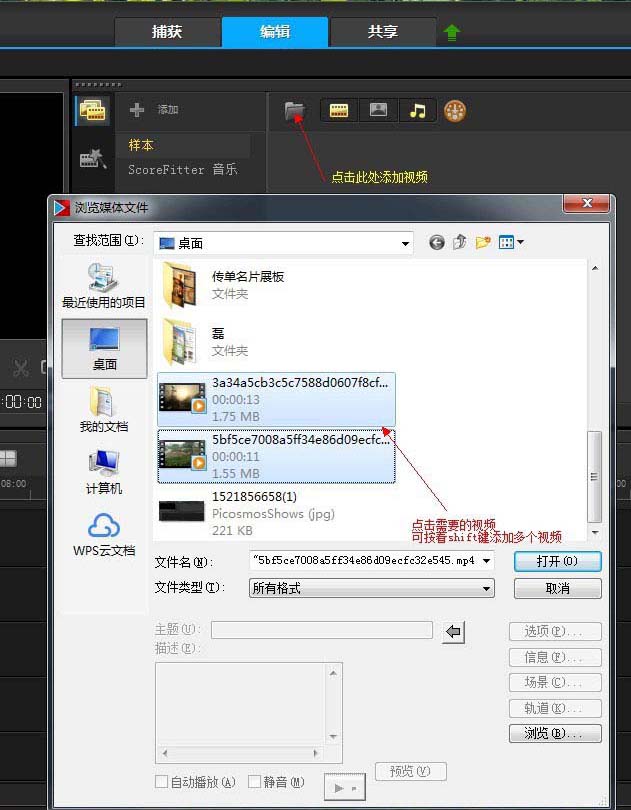Switch to the 编辑 tab
Image resolution: width=631 pixels, height=810 pixels.
tap(275, 32)
